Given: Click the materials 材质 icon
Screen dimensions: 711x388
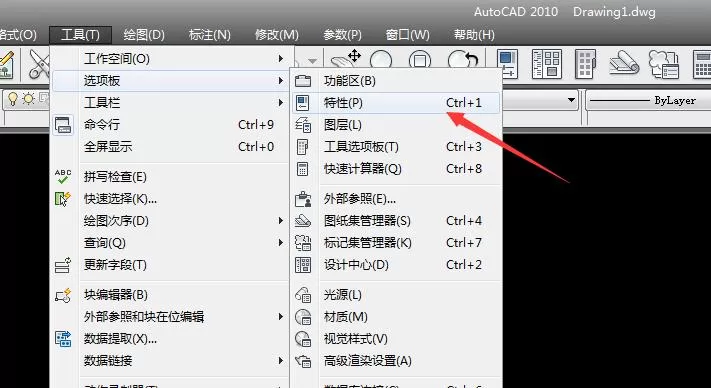Looking at the screenshot, I should 303,317.
